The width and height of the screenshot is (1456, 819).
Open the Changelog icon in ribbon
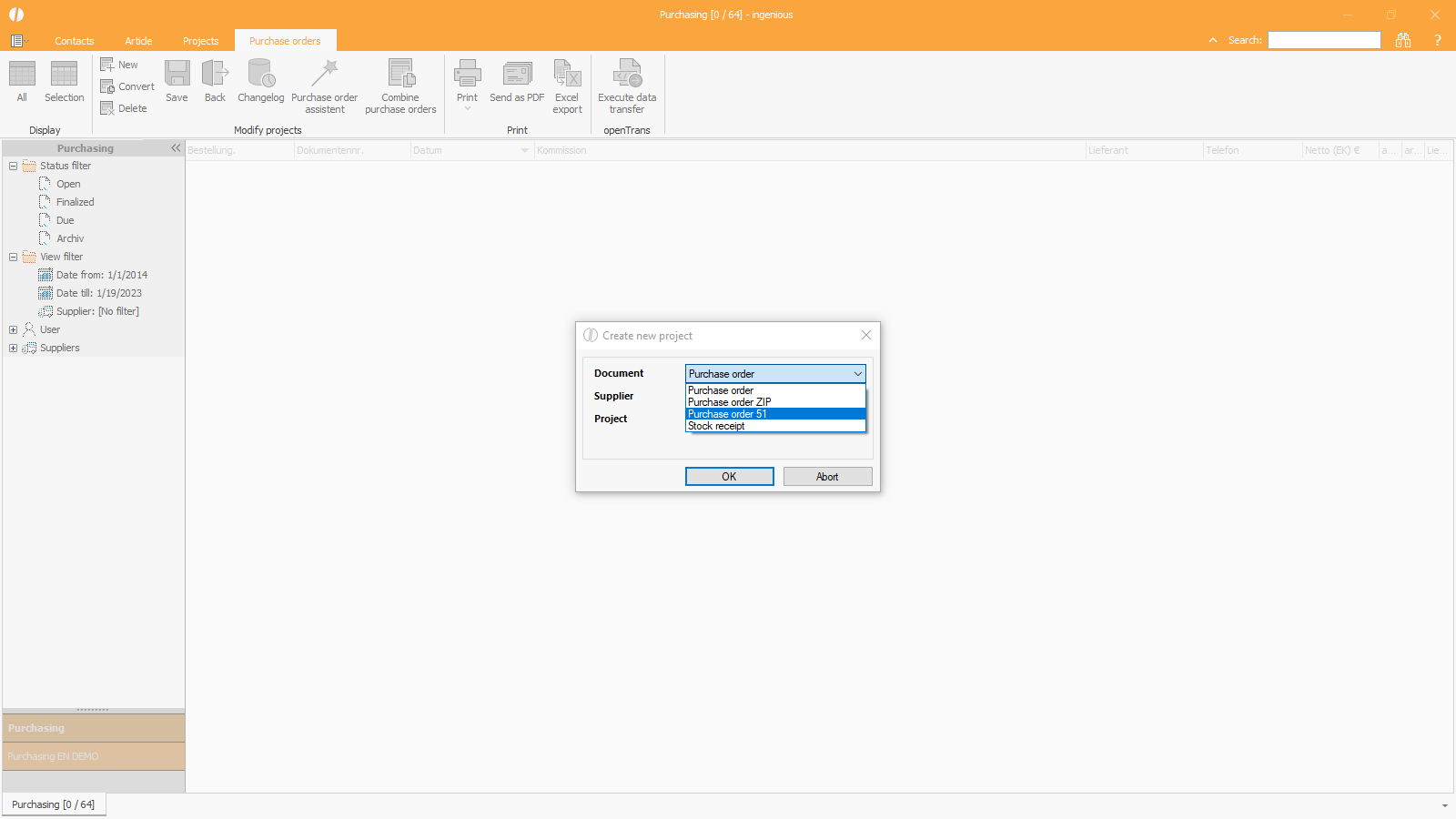(261, 74)
